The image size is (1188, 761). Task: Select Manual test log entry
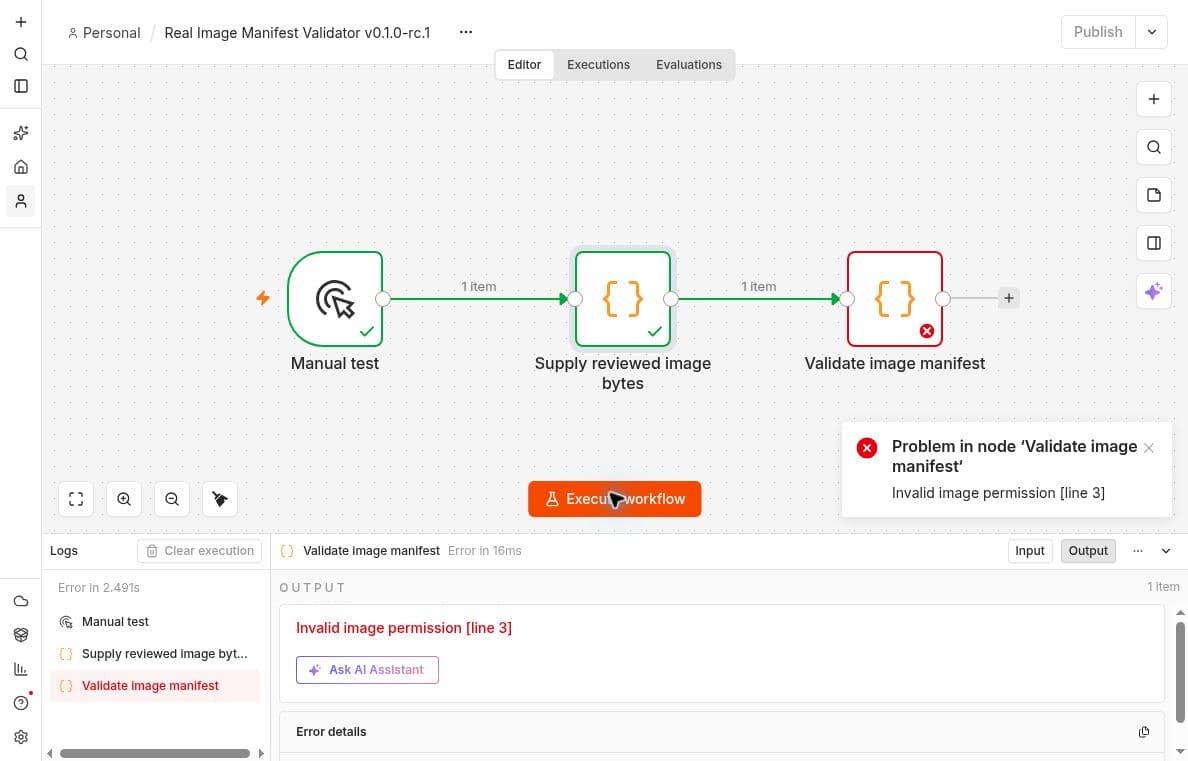coord(155,622)
